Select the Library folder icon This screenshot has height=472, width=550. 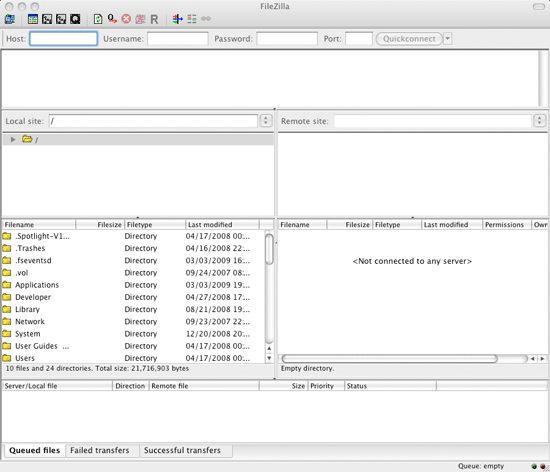click(x=7, y=309)
